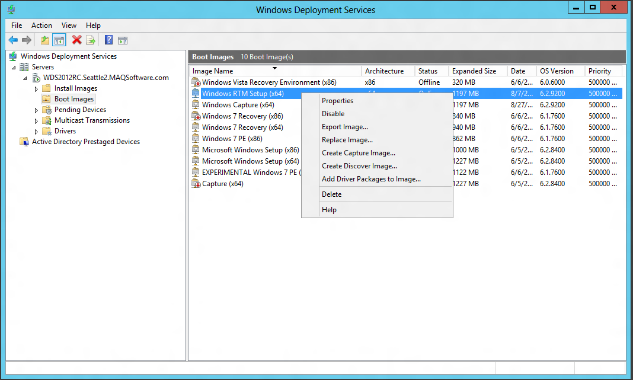Open the File menu
This screenshot has height=380, width=633.
pyautogui.click(x=17, y=25)
